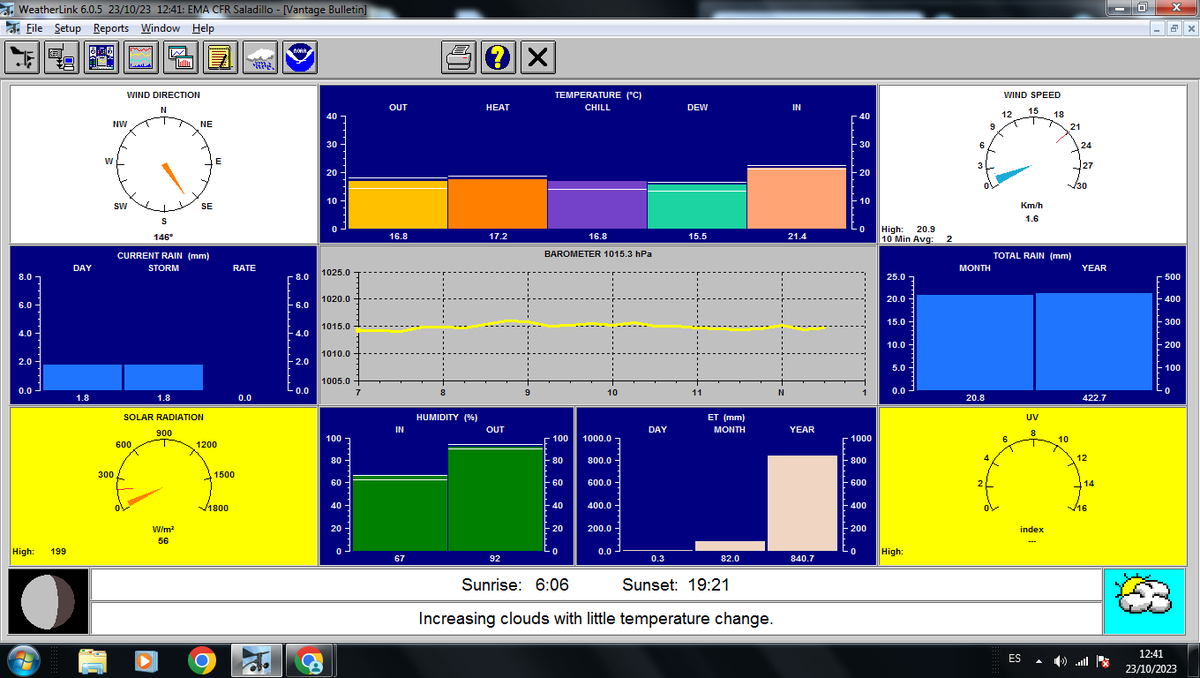The width and height of the screenshot is (1200, 678).
Task: Restore the inner Vantage Bulletin window
Action: 1176,28
